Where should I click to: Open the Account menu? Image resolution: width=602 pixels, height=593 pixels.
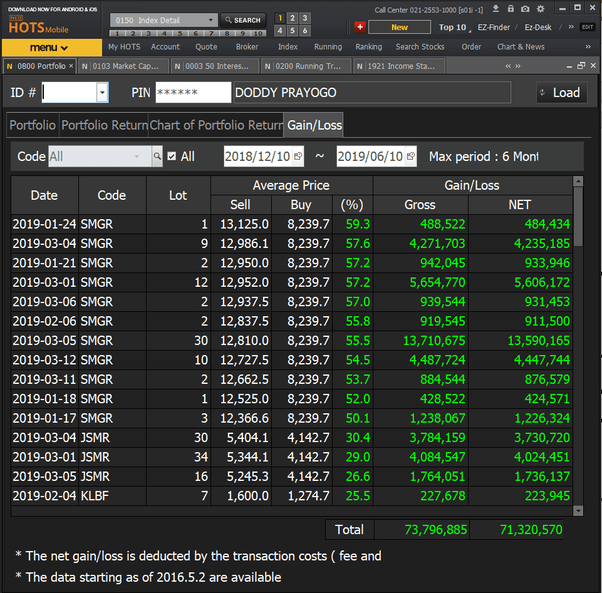pyautogui.click(x=165, y=47)
